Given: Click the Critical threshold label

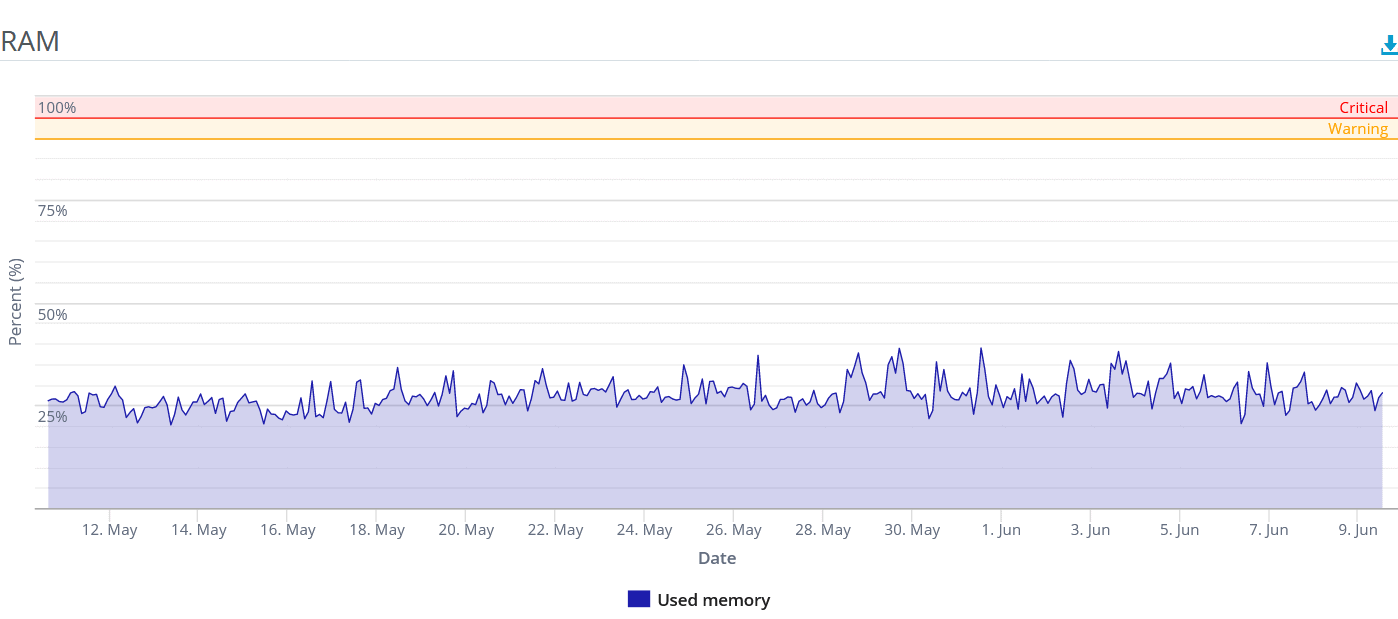Looking at the screenshot, I should (x=1364, y=108).
